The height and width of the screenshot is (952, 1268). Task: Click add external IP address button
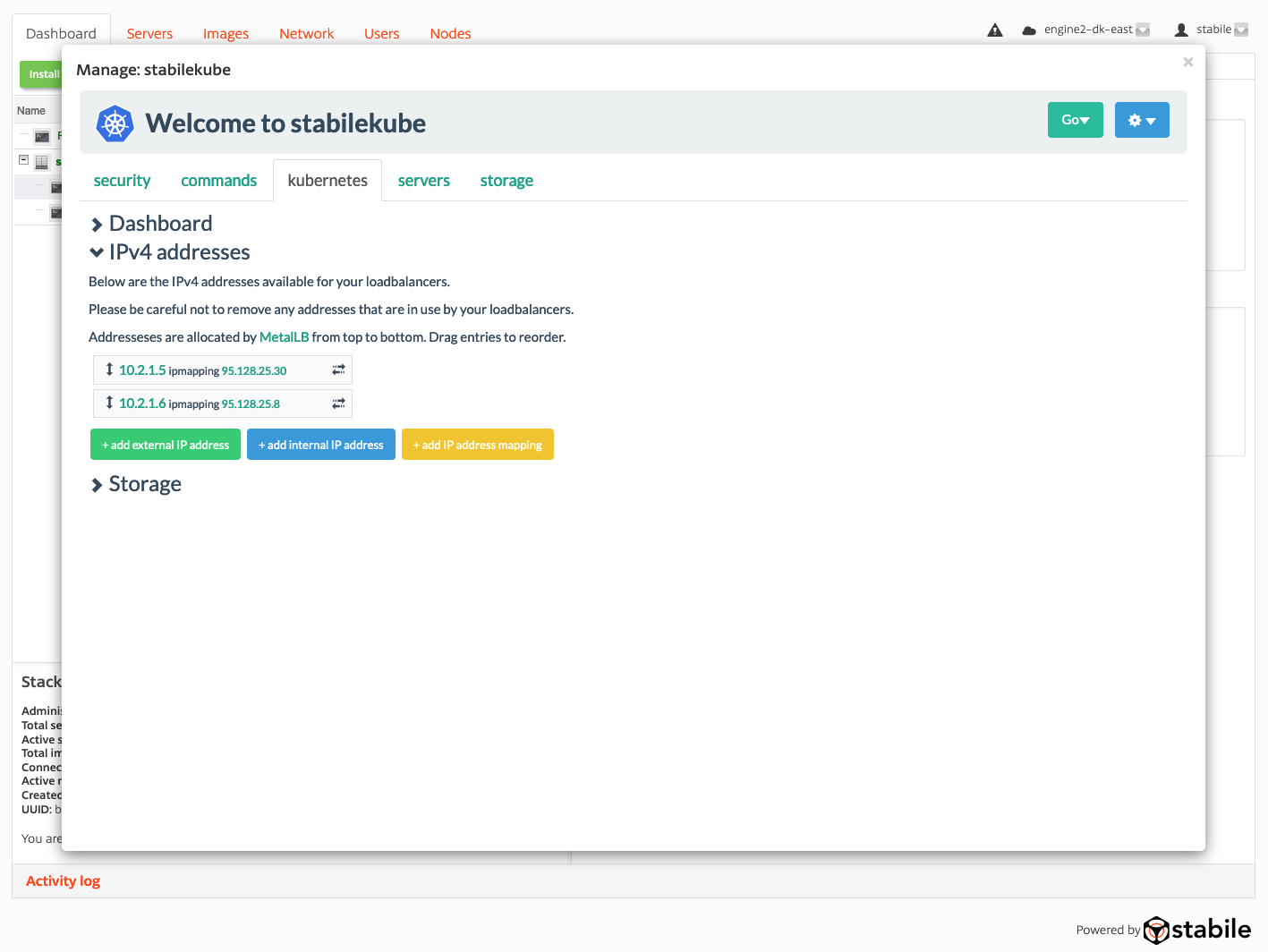[x=166, y=445]
